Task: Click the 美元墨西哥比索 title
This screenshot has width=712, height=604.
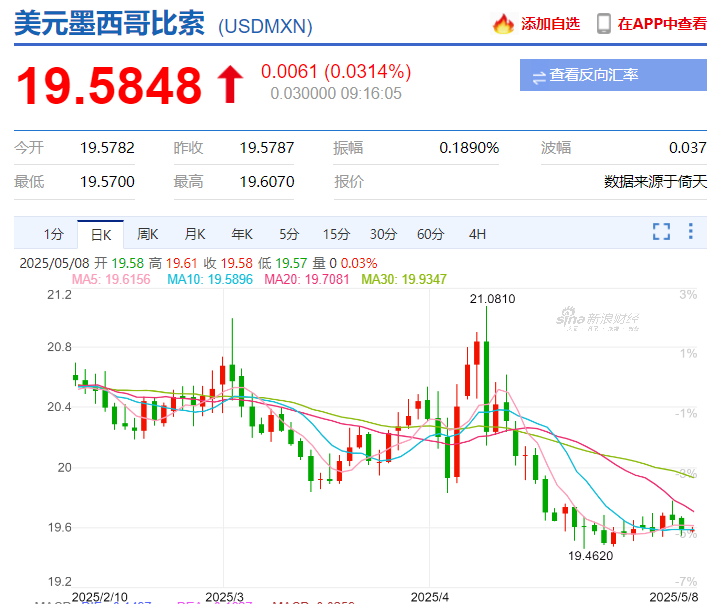Action: (109, 24)
